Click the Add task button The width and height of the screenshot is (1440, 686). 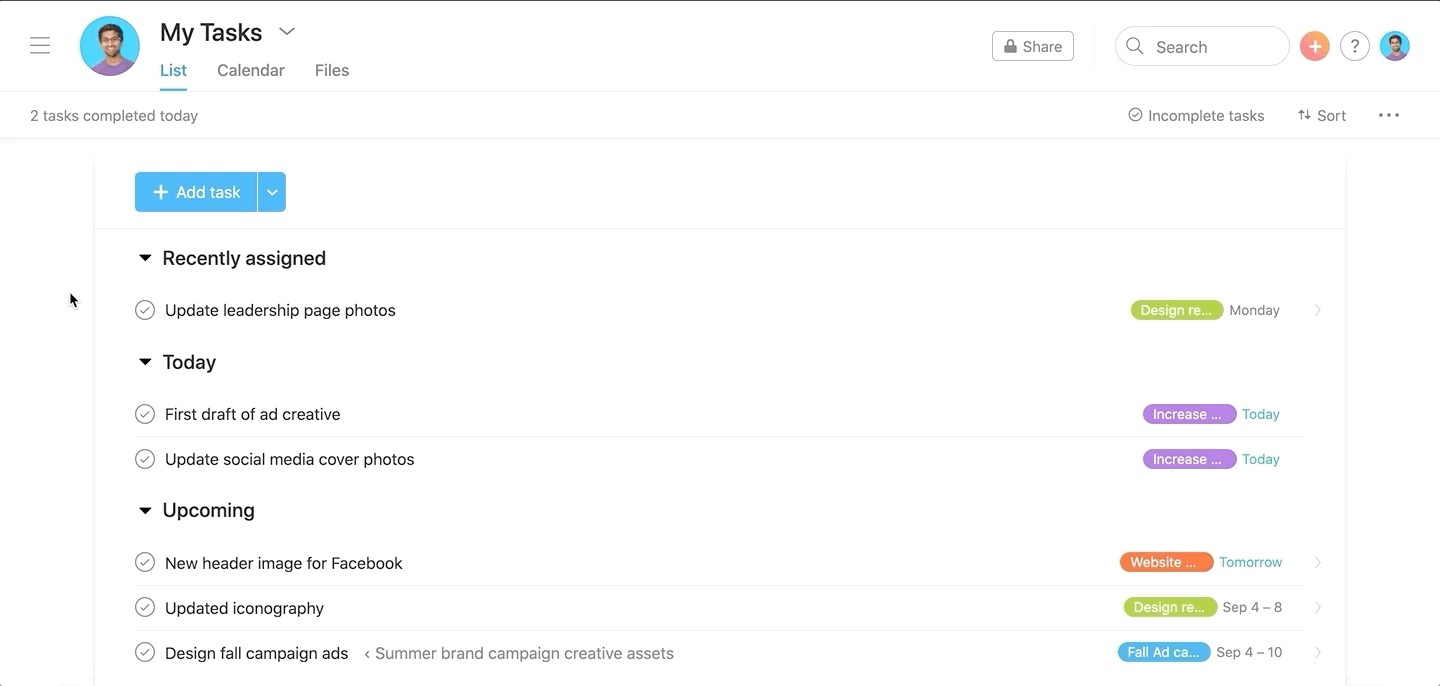[196, 192]
